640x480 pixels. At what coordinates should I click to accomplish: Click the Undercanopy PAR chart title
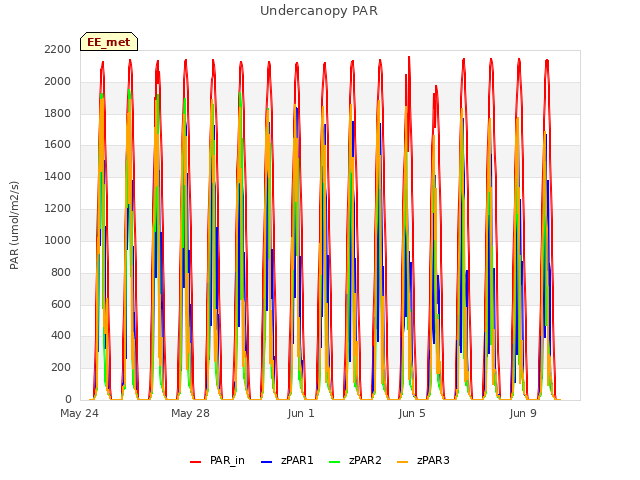coord(319,11)
